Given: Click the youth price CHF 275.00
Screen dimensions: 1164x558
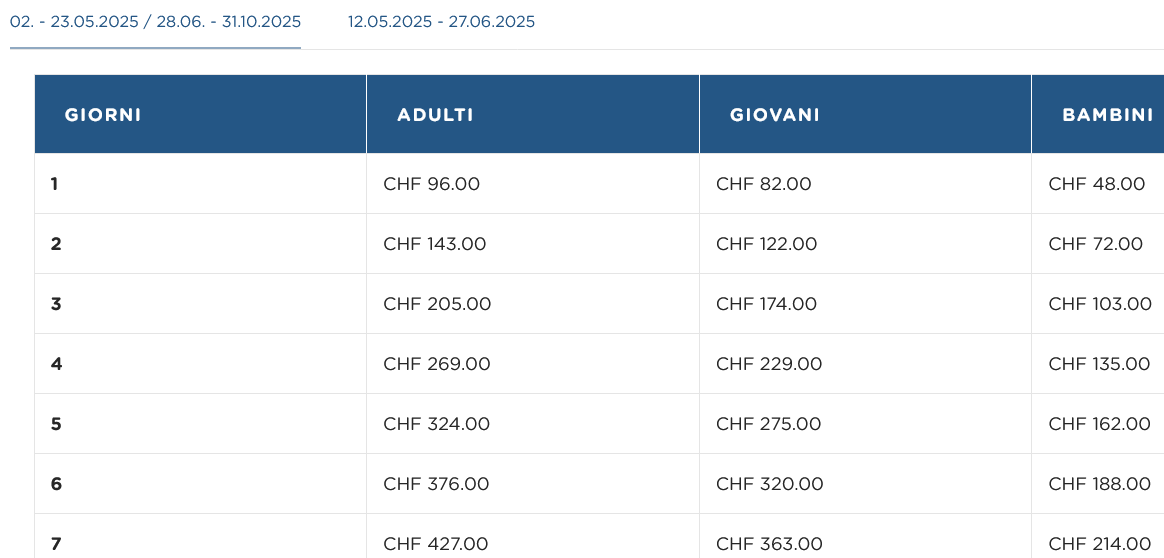Looking at the screenshot, I should tap(769, 424).
